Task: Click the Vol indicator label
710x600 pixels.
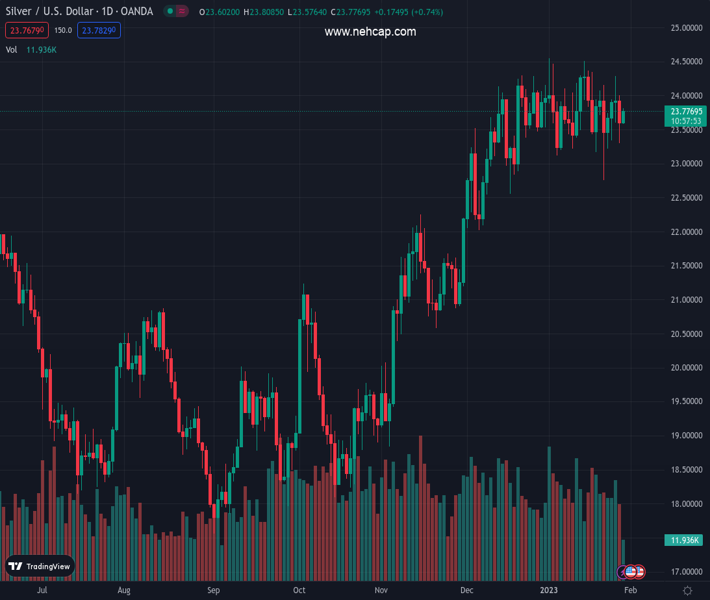Action: pyautogui.click(x=11, y=49)
